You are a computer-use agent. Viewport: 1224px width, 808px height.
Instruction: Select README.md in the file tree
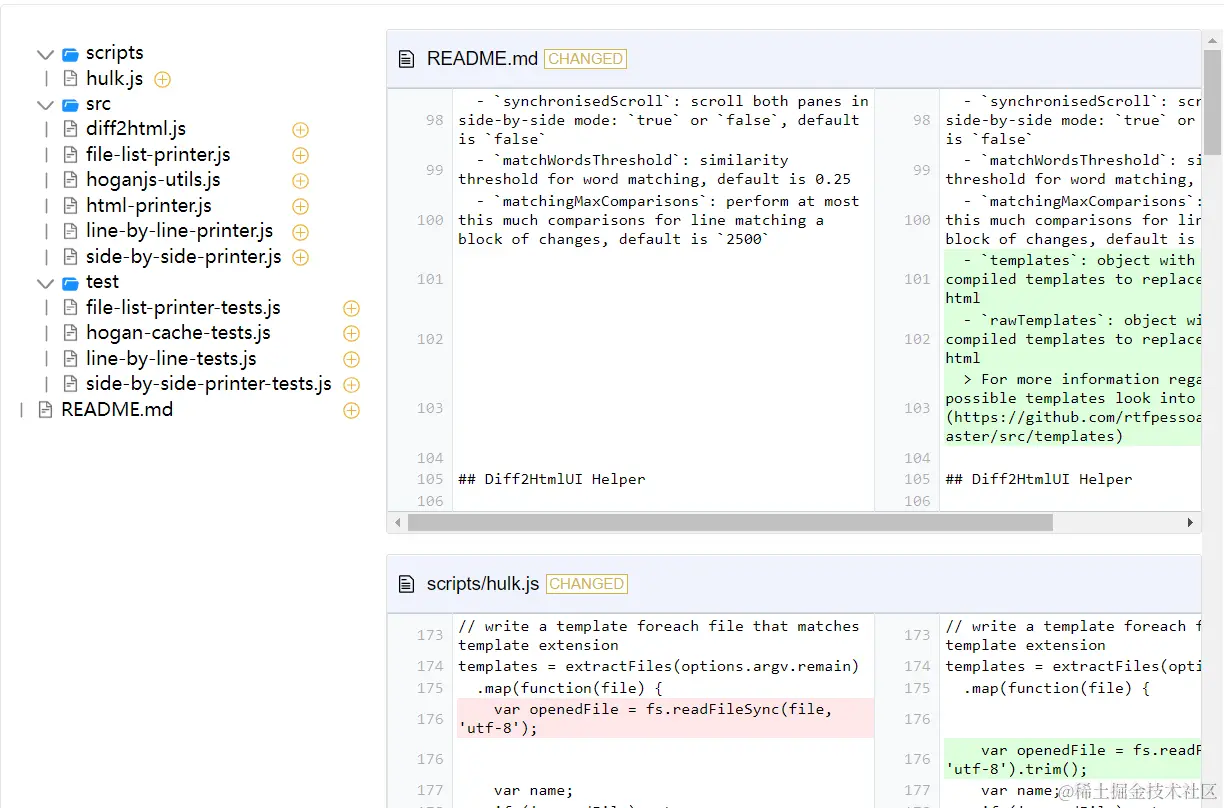click(x=117, y=410)
